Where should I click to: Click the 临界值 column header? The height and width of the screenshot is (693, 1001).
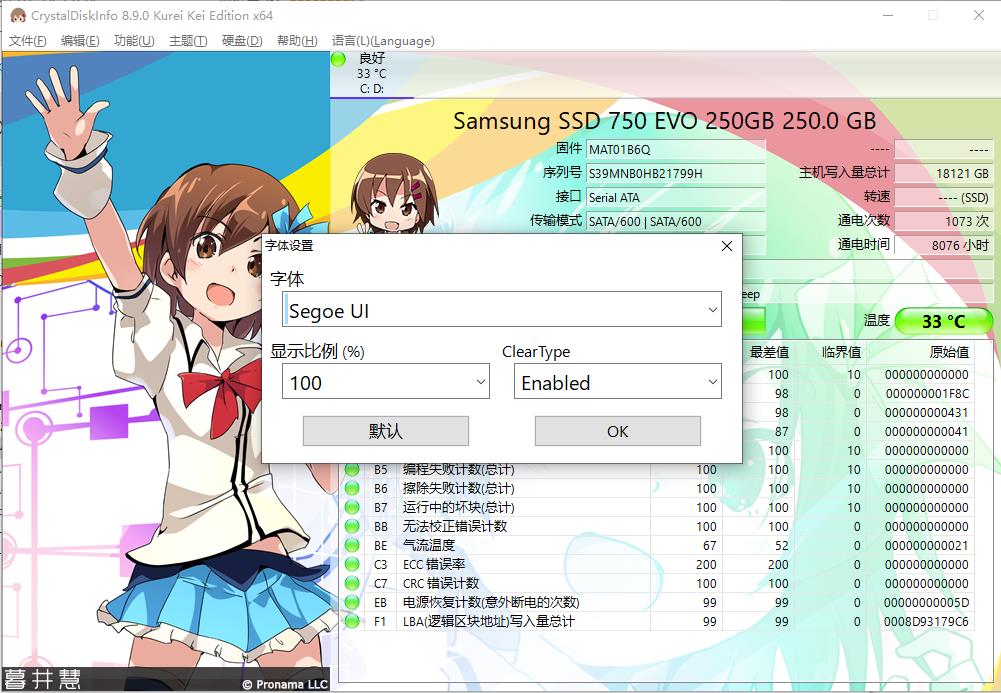(841, 352)
